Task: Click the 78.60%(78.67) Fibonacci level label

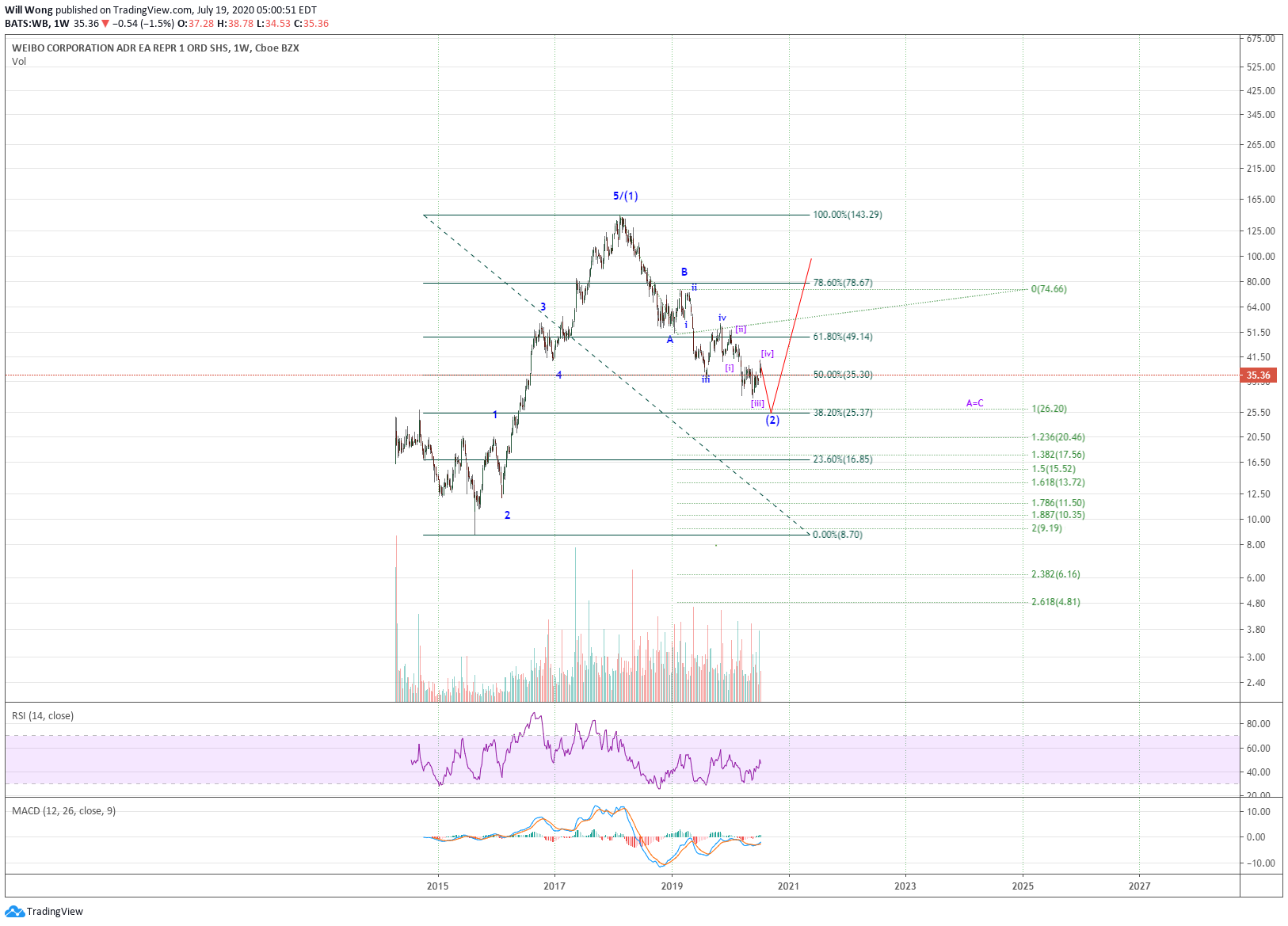Action: point(843,283)
